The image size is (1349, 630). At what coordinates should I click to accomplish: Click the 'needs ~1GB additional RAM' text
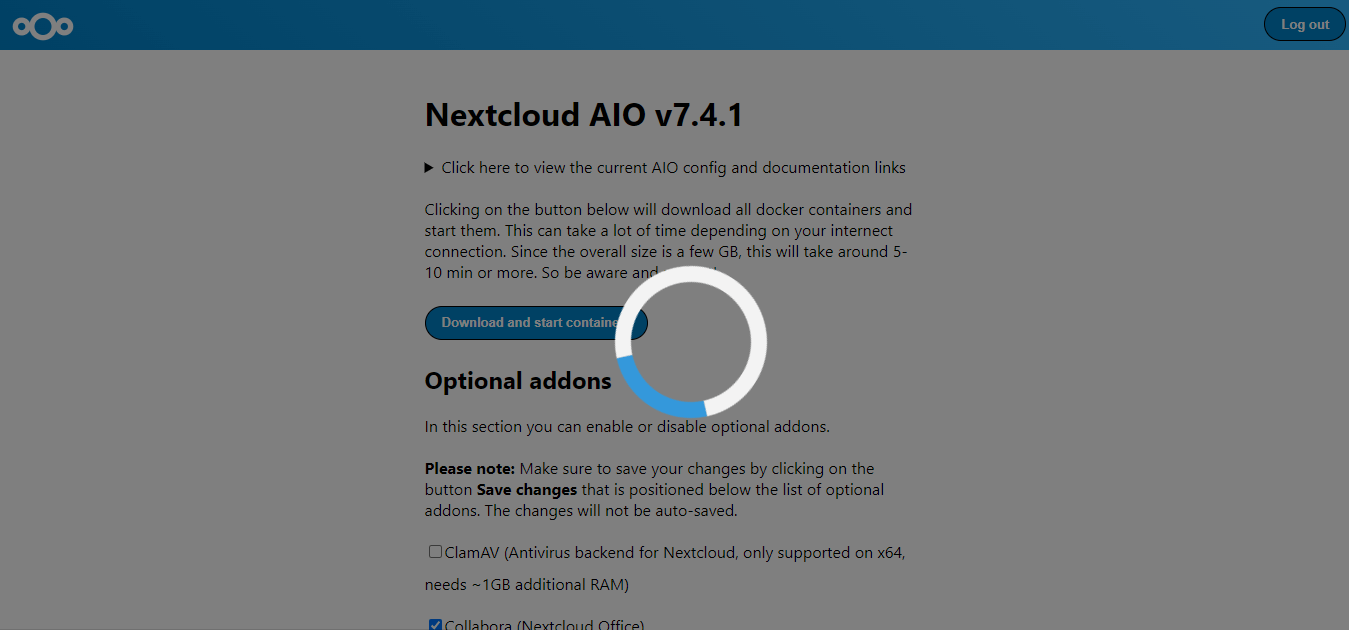point(526,584)
